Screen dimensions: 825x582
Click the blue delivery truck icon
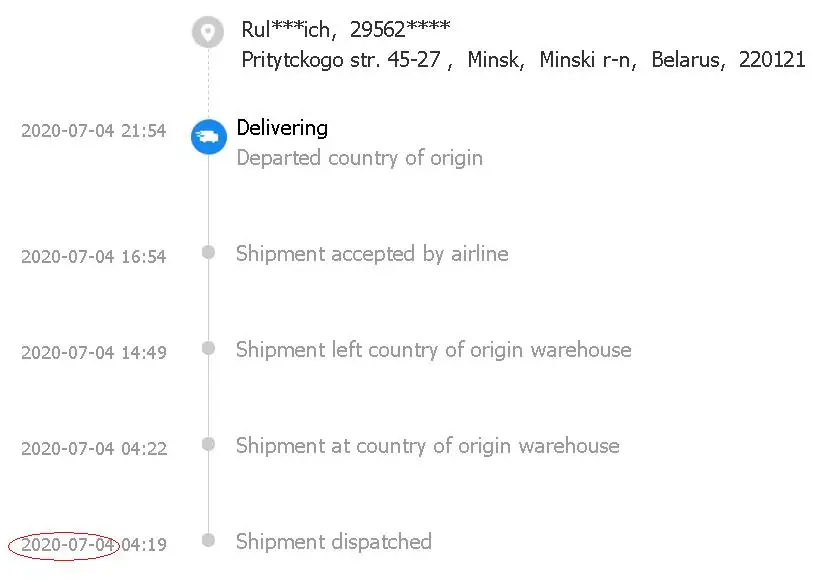(x=208, y=136)
